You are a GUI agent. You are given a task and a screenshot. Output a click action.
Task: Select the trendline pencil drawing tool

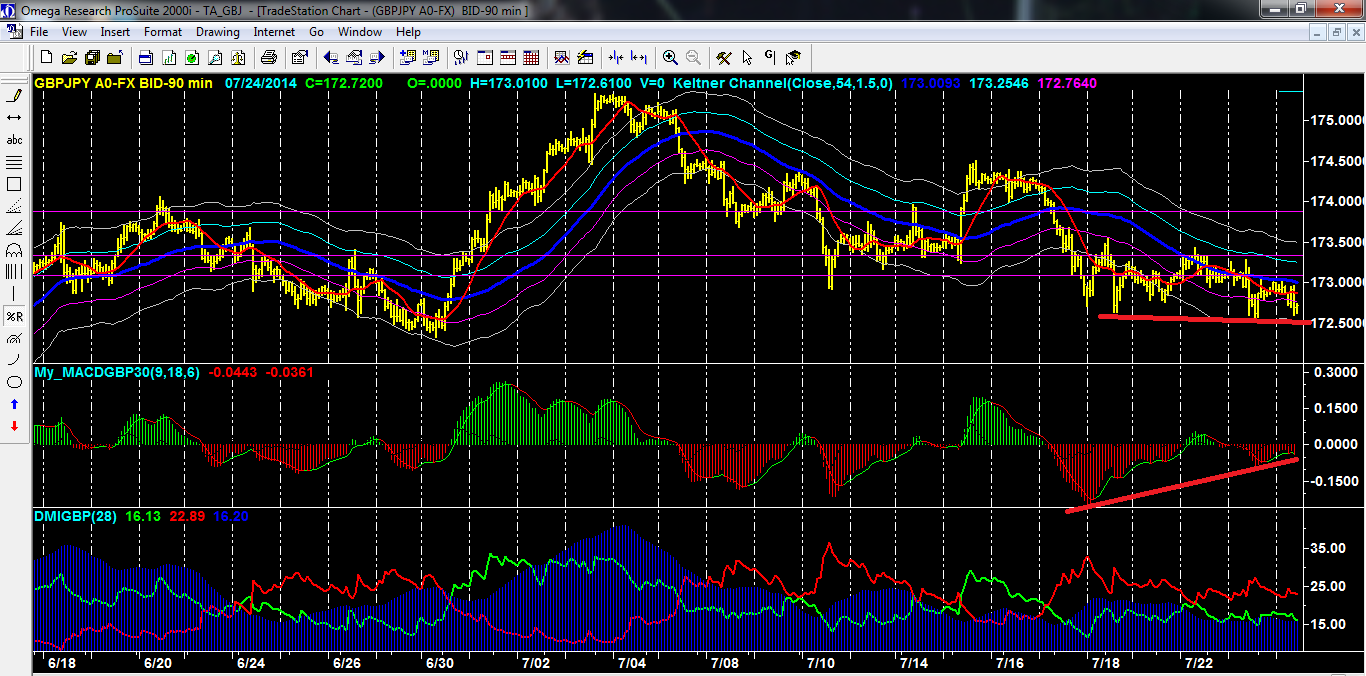click(x=14, y=96)
